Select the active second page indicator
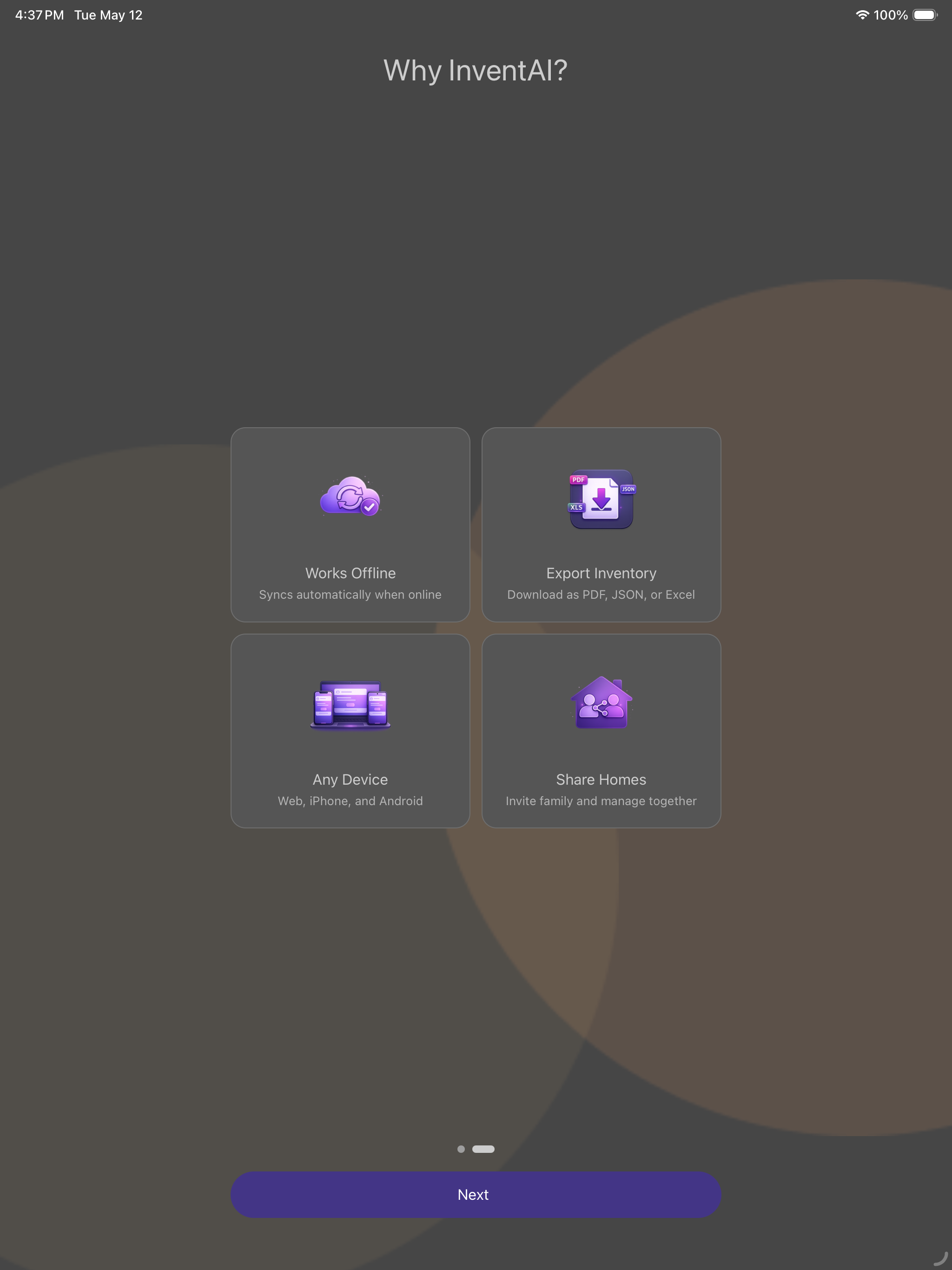This screenshot has width=952, height=1270. pos(483,1149)
